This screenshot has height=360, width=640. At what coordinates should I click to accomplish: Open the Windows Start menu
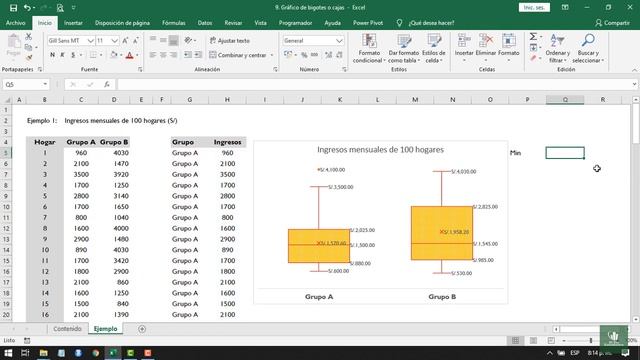(8, 353)
